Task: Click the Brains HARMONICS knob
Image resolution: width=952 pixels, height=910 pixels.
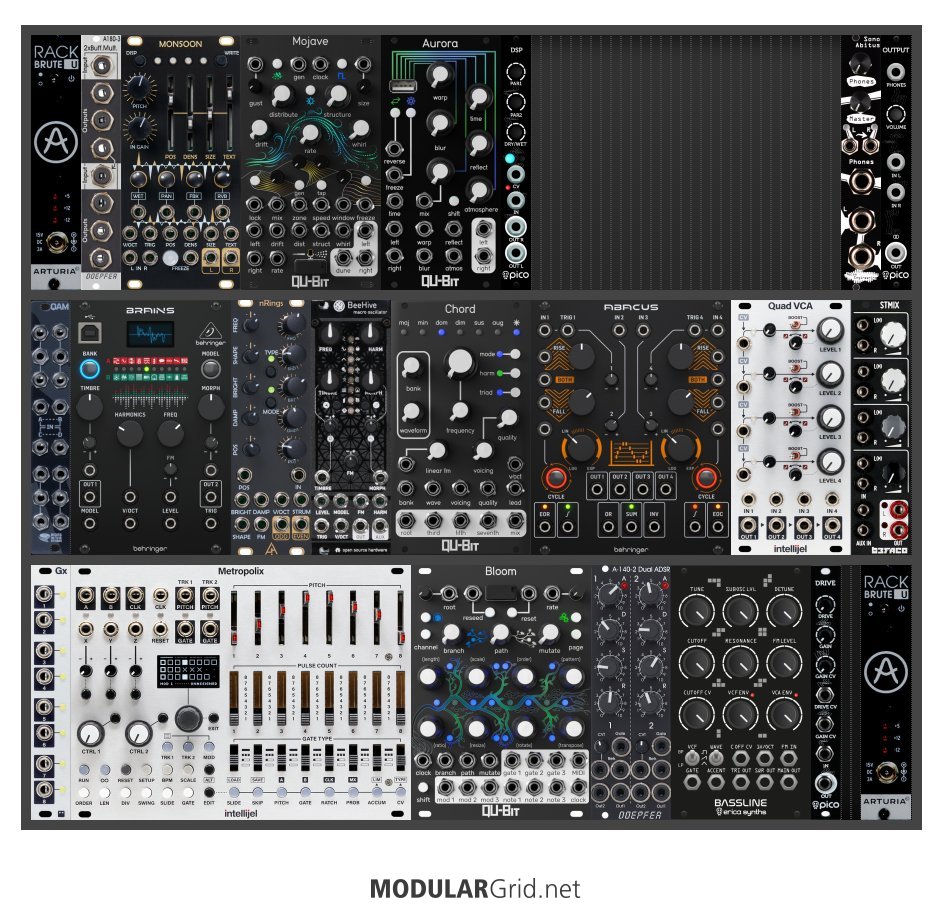Action: pos(129,433)
